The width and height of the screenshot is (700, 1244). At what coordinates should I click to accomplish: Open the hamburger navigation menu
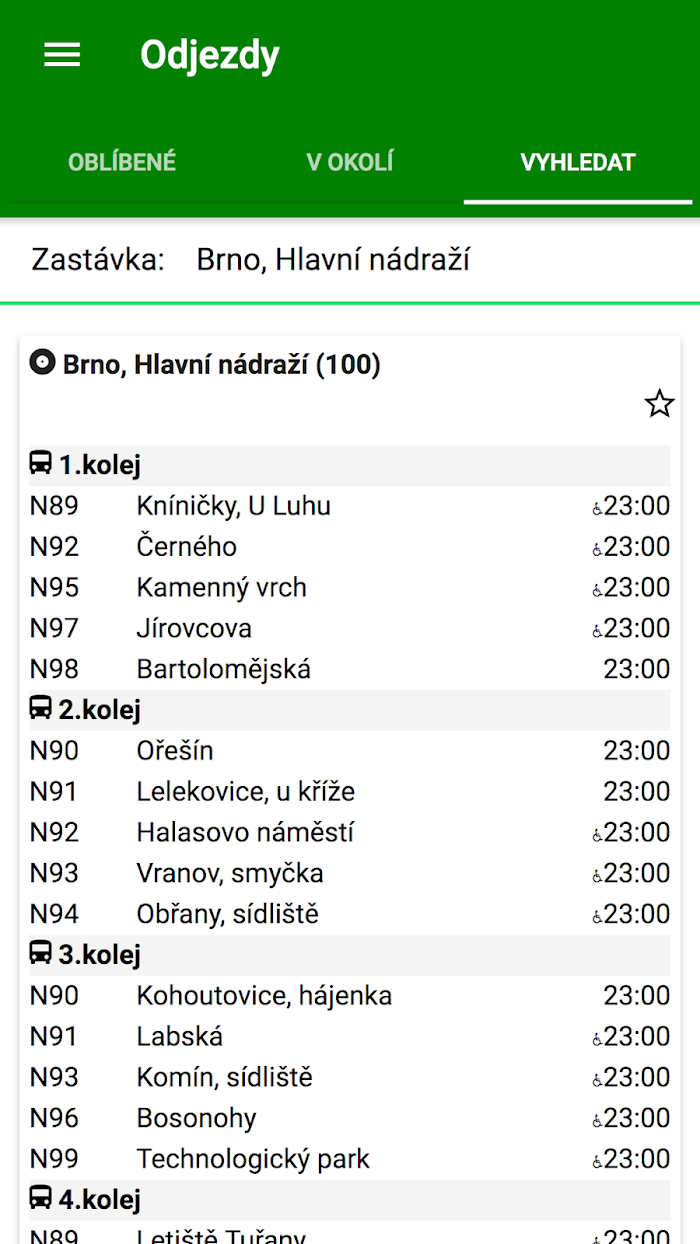point(62,55)
